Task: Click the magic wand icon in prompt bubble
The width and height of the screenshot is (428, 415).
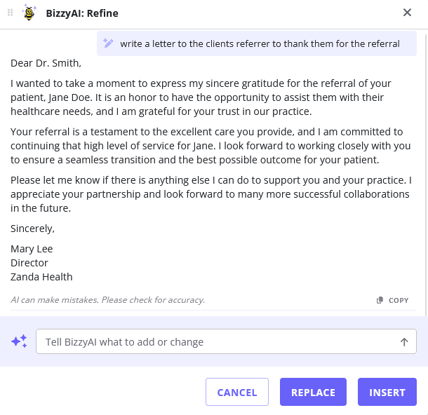Action: [x=108, y=43]
